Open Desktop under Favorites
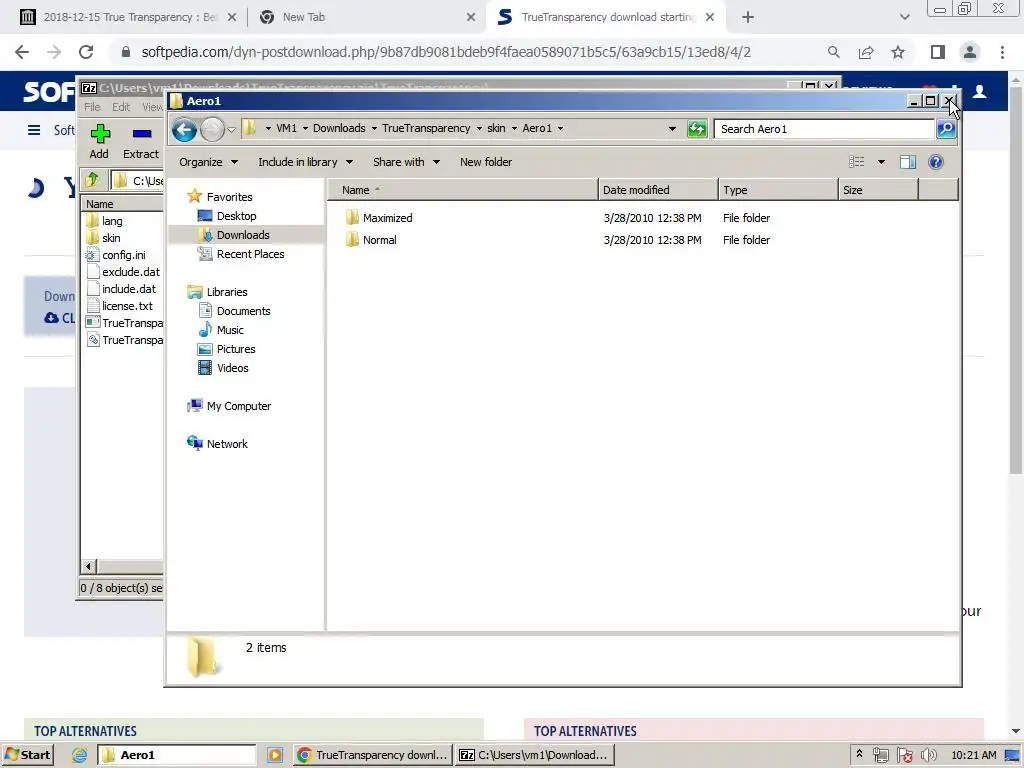The width and height of the screenshot is (1024, 768). [x=227, y=216]
